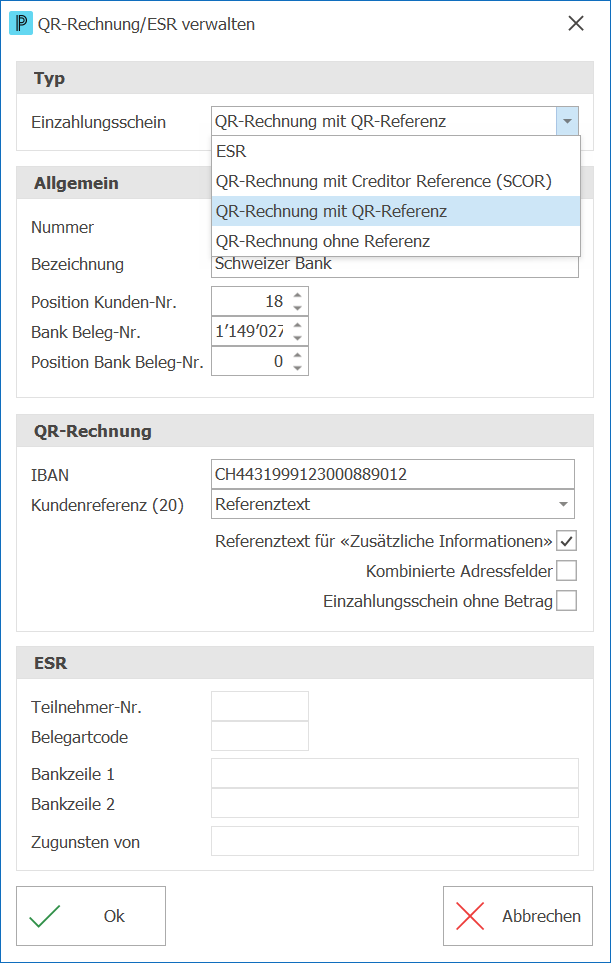The height and width of the screenshot is (963, 611).
Task: Confirm with the Ok button
Action: pos(91,916)
